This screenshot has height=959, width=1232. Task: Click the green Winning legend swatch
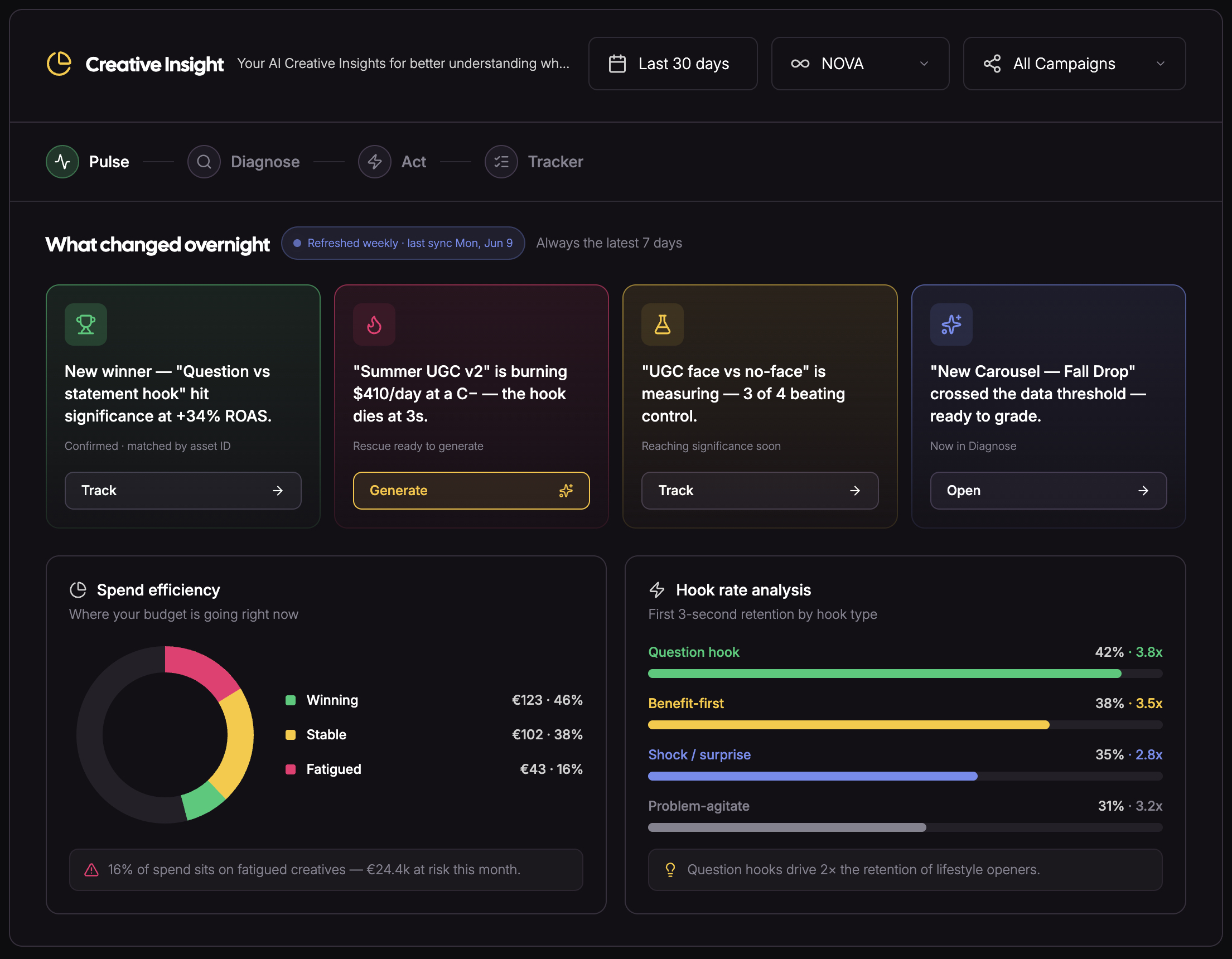tap(291, 700)
